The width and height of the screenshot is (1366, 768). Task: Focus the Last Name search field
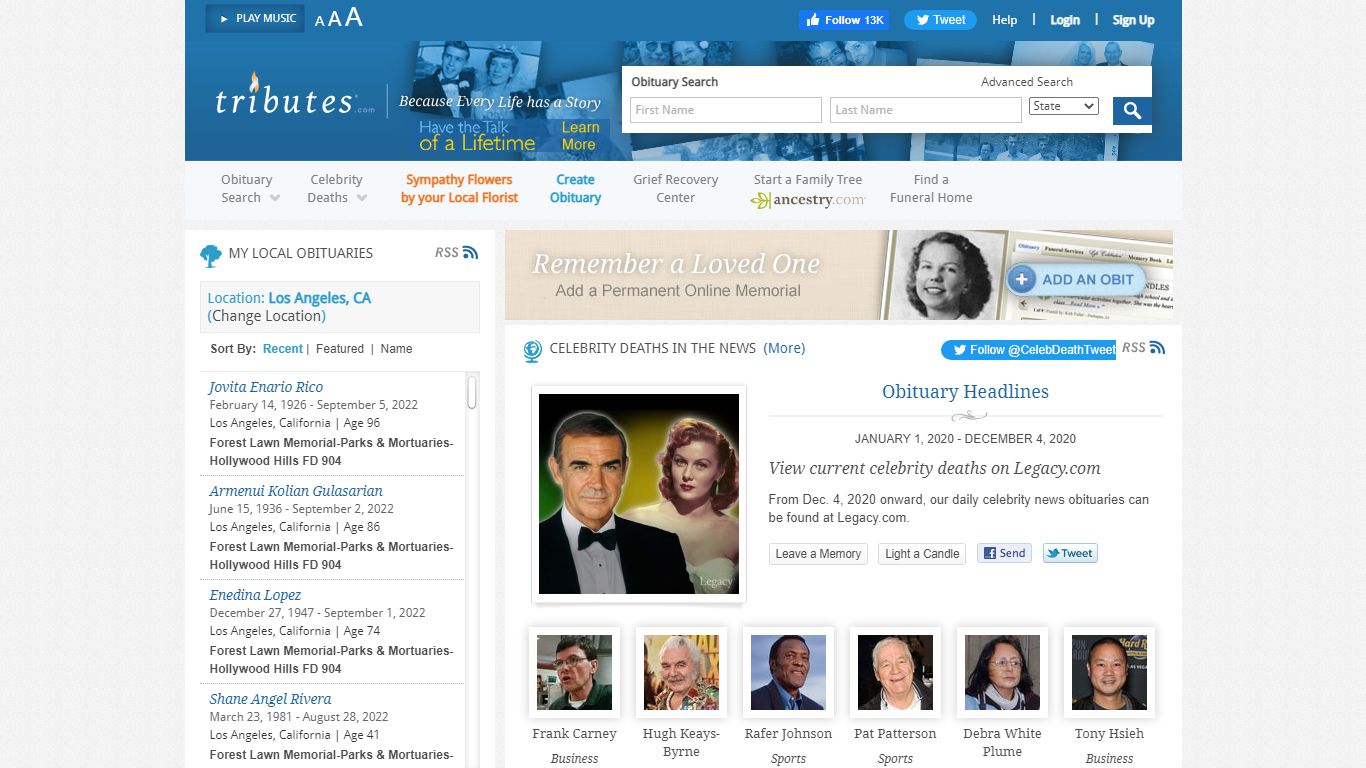pos(925,110)
